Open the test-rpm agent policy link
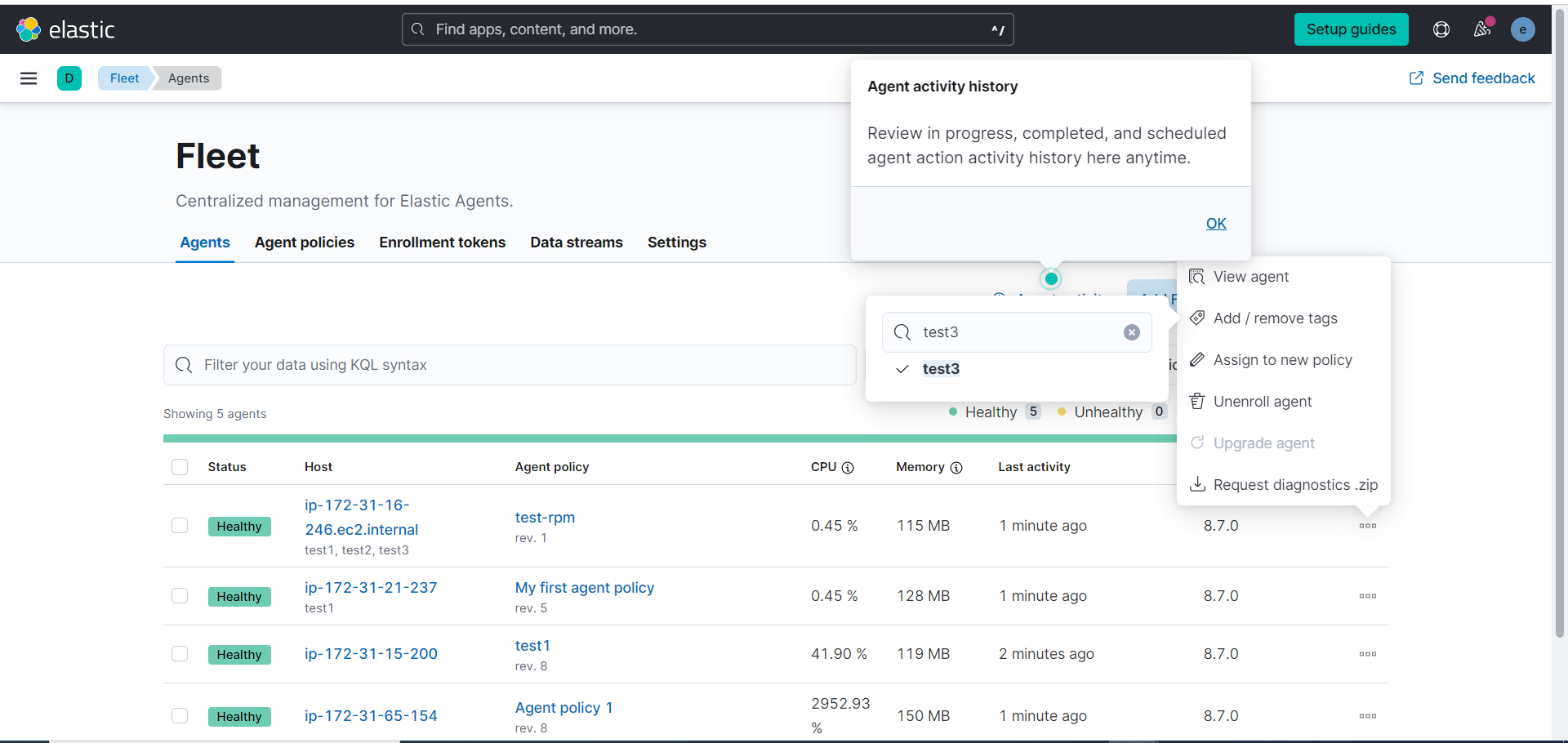This screenshot has width=1568, height=743. 544,517
